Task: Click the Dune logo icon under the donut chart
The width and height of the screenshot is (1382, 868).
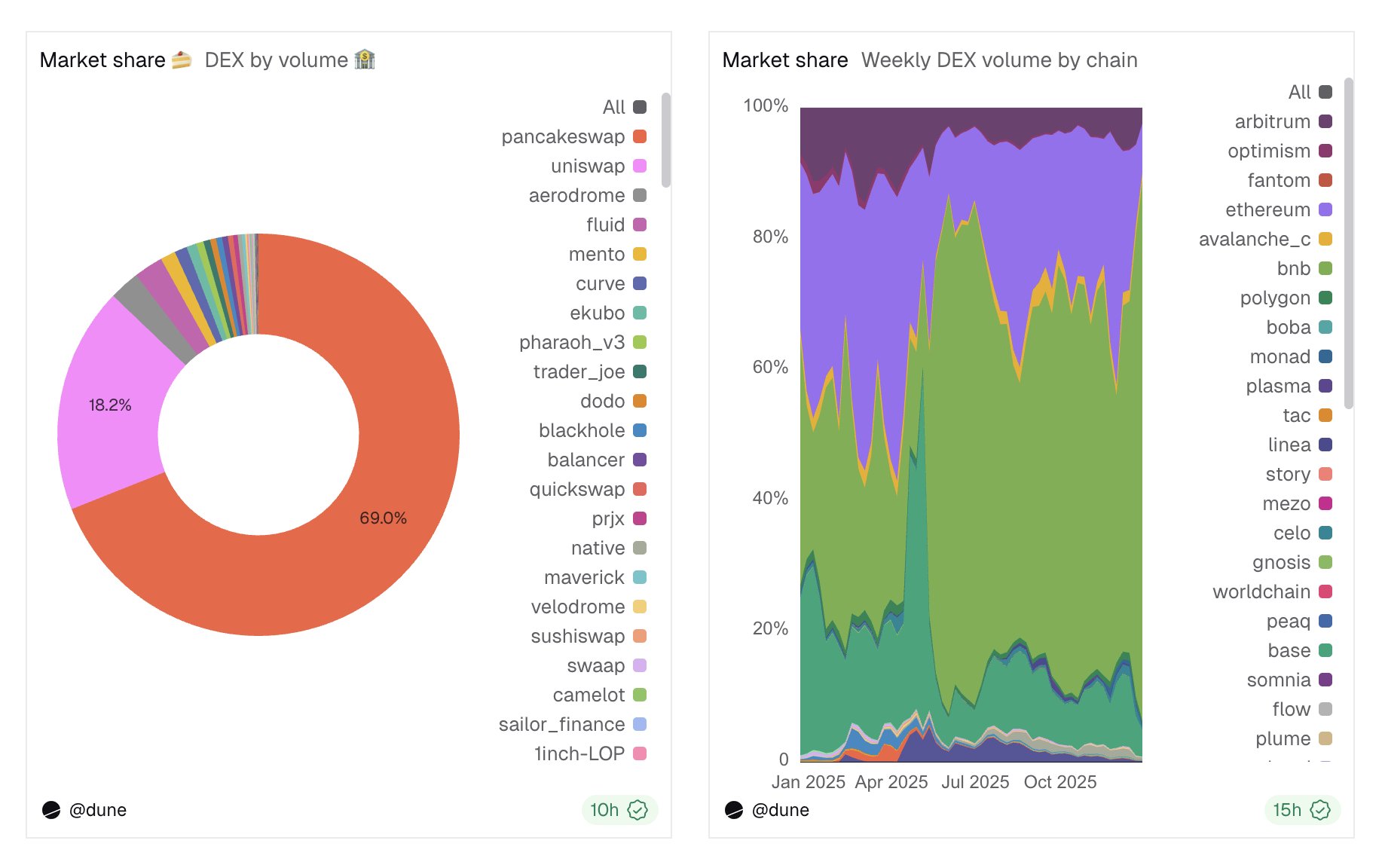Action: [51, 810]
